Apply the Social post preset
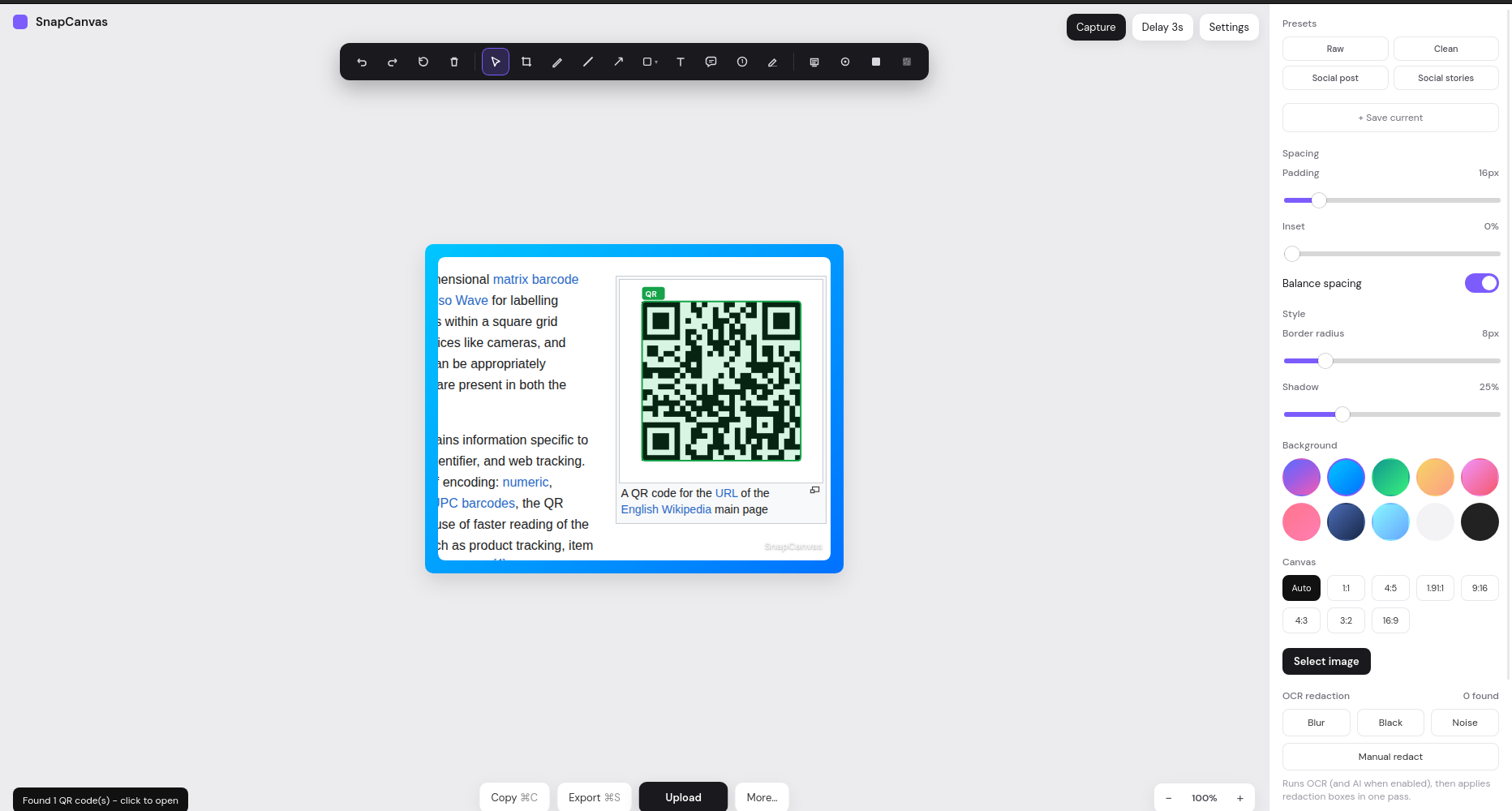Screen dimensions: 1512x811 [x=1335, y=78]
